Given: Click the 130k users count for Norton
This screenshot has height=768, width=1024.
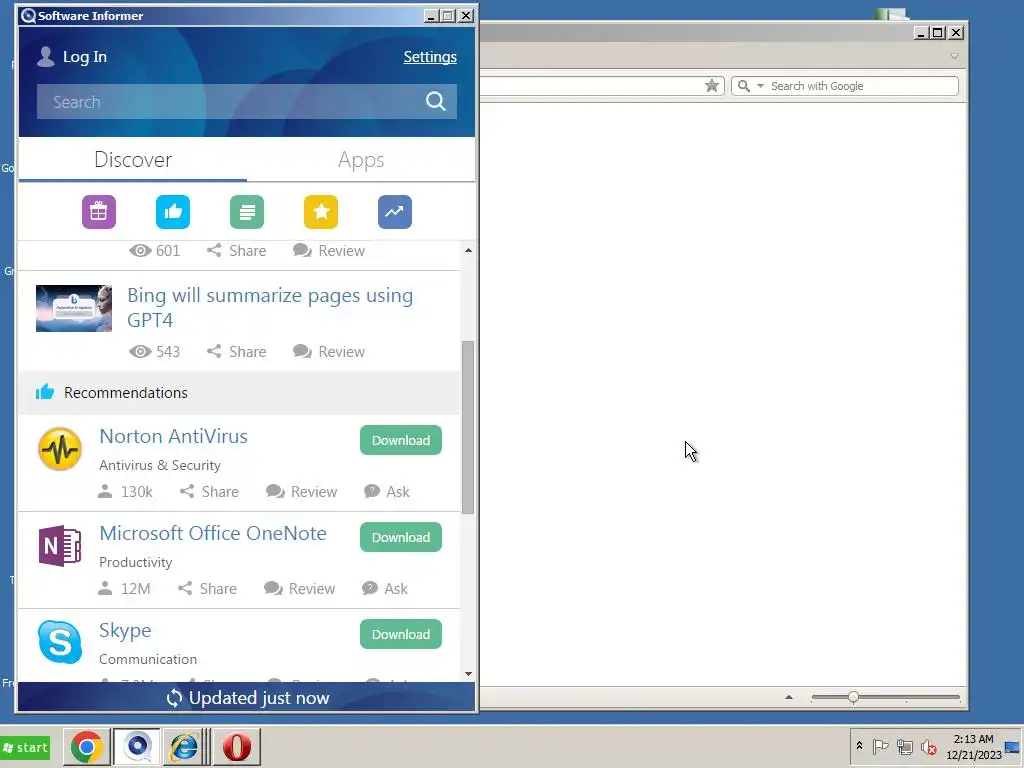Looking at the screenshot, I should point(125,492).
